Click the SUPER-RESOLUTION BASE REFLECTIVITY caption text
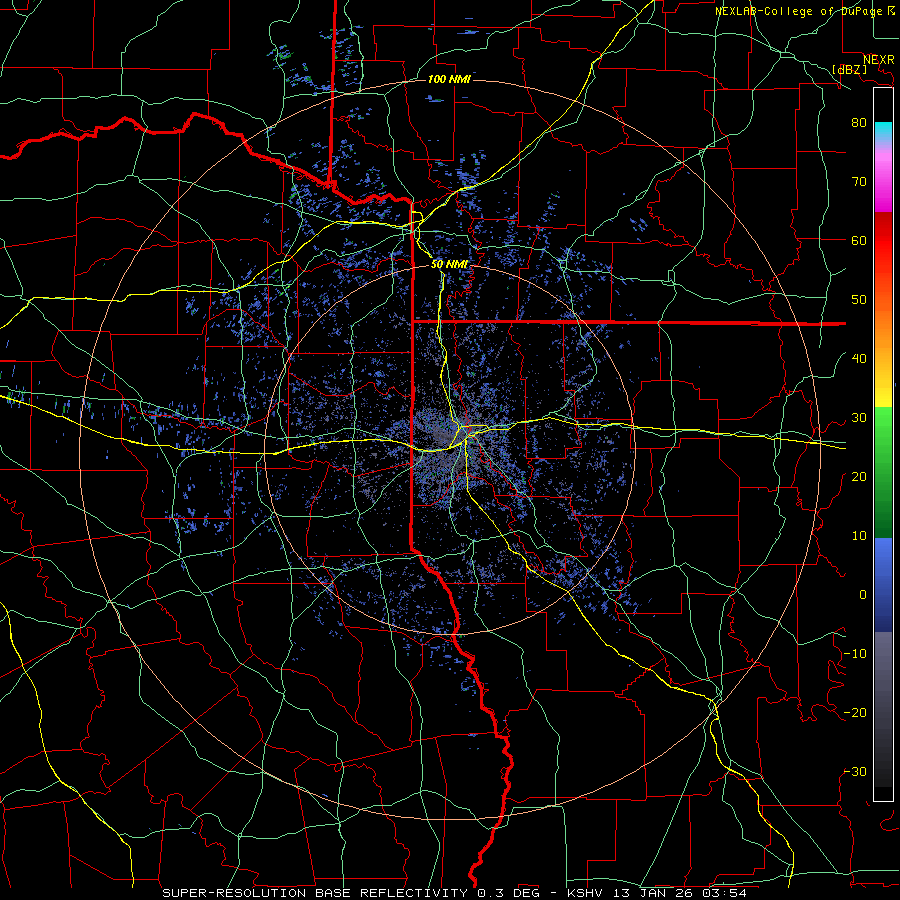 315,893
